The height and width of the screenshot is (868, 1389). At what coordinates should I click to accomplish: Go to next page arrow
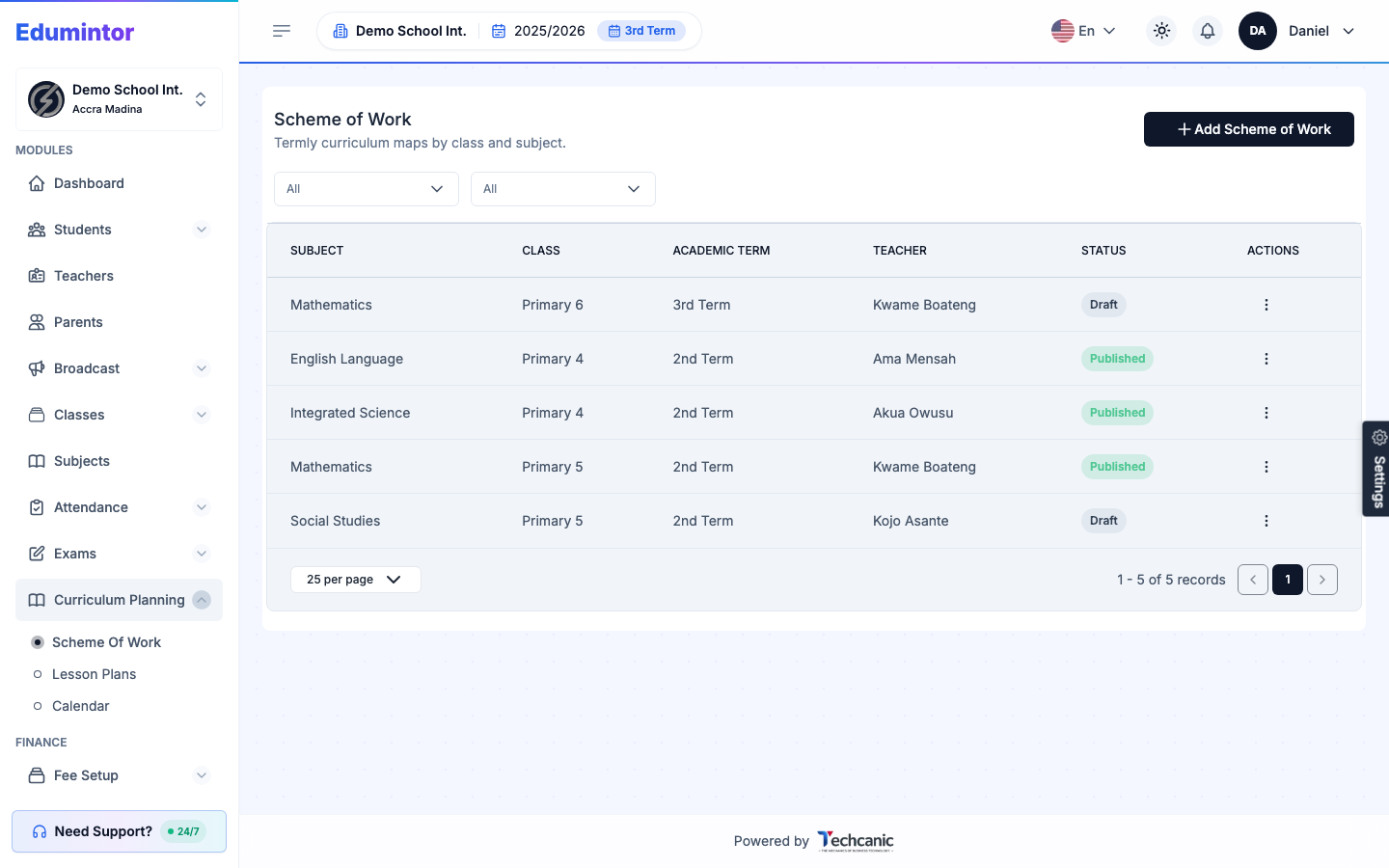[x=1322, y=580]
